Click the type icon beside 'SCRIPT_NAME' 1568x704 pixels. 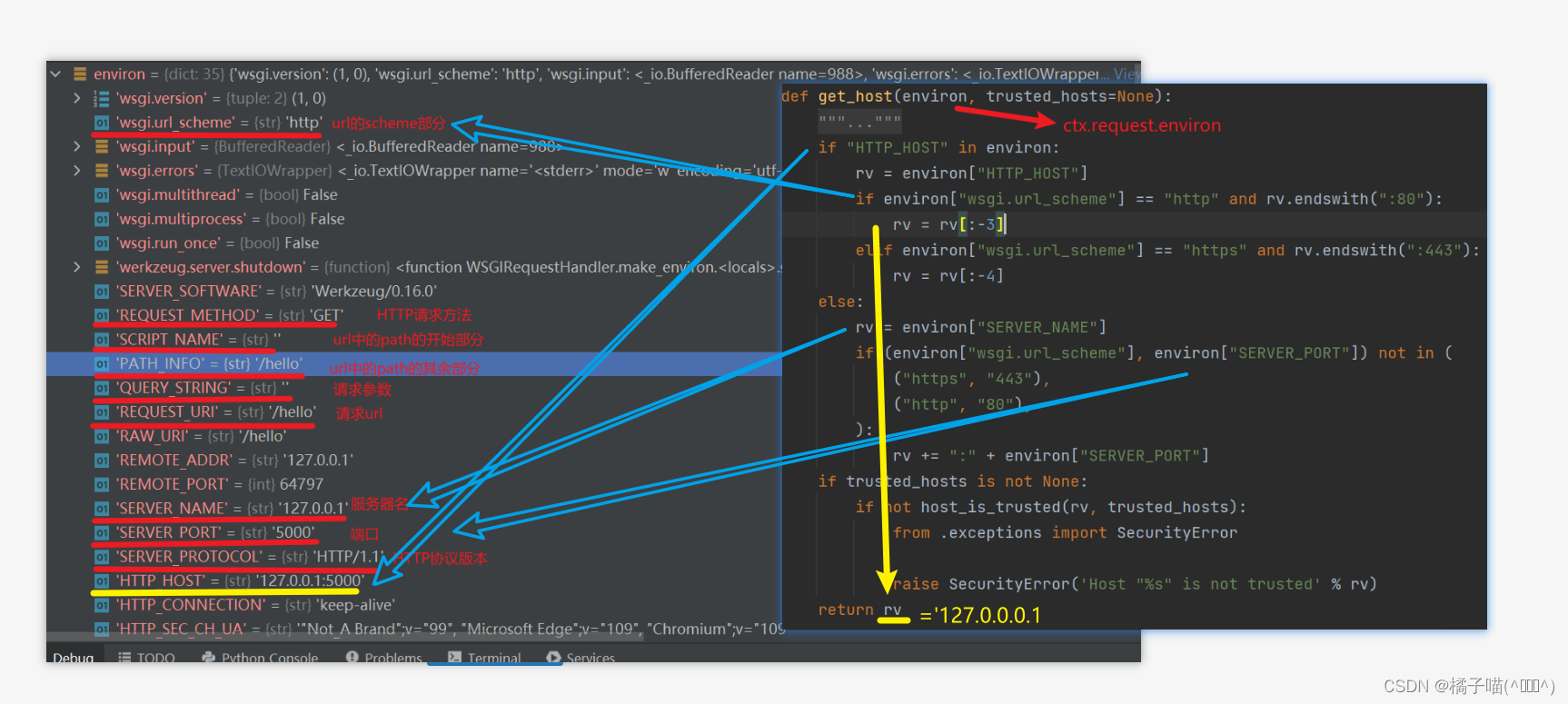pyautogui.click(x=102, y=340)
